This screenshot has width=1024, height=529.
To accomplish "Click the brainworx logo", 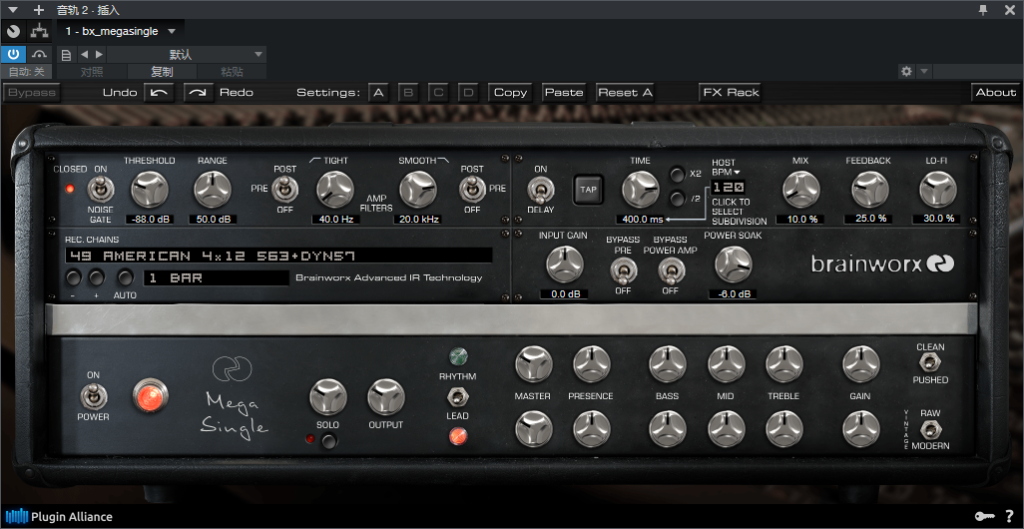I will point(882,264).
